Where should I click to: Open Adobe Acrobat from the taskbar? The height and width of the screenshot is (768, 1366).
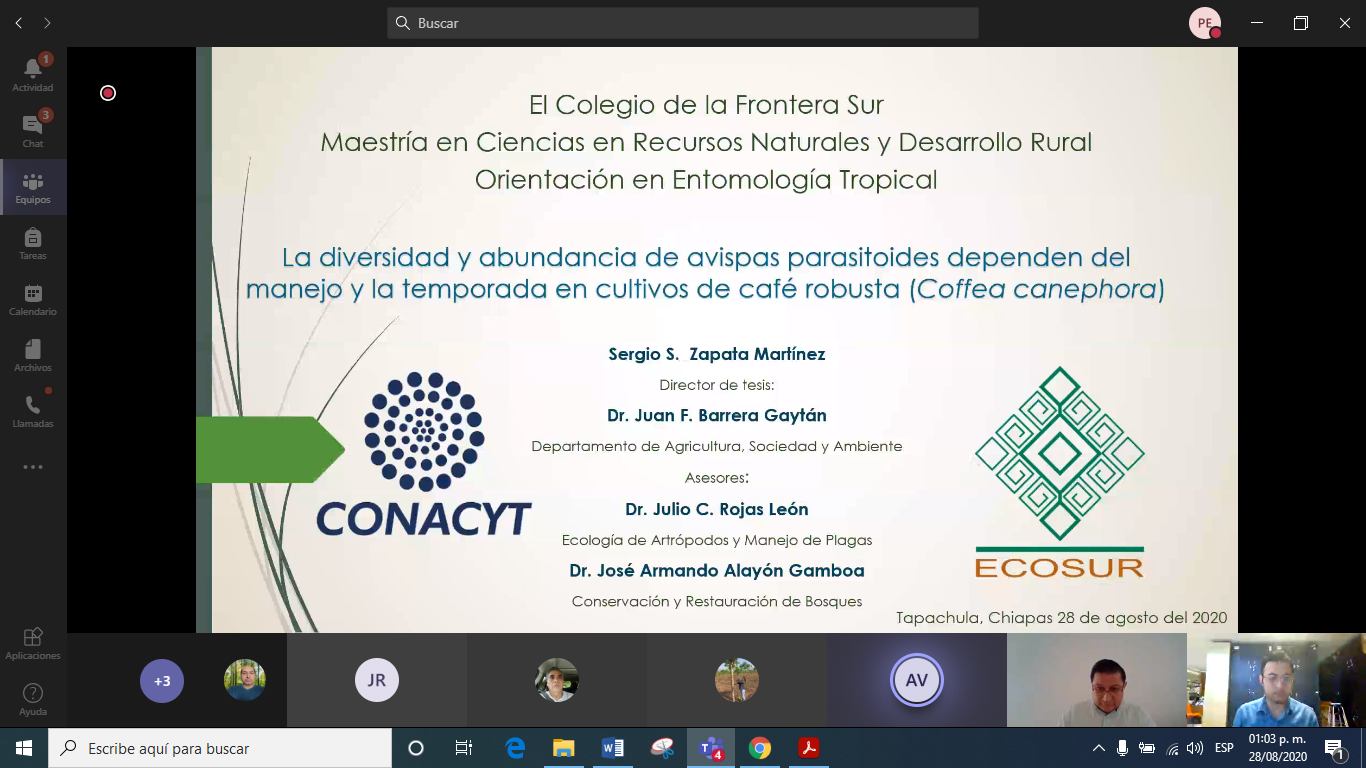(809, 748)
